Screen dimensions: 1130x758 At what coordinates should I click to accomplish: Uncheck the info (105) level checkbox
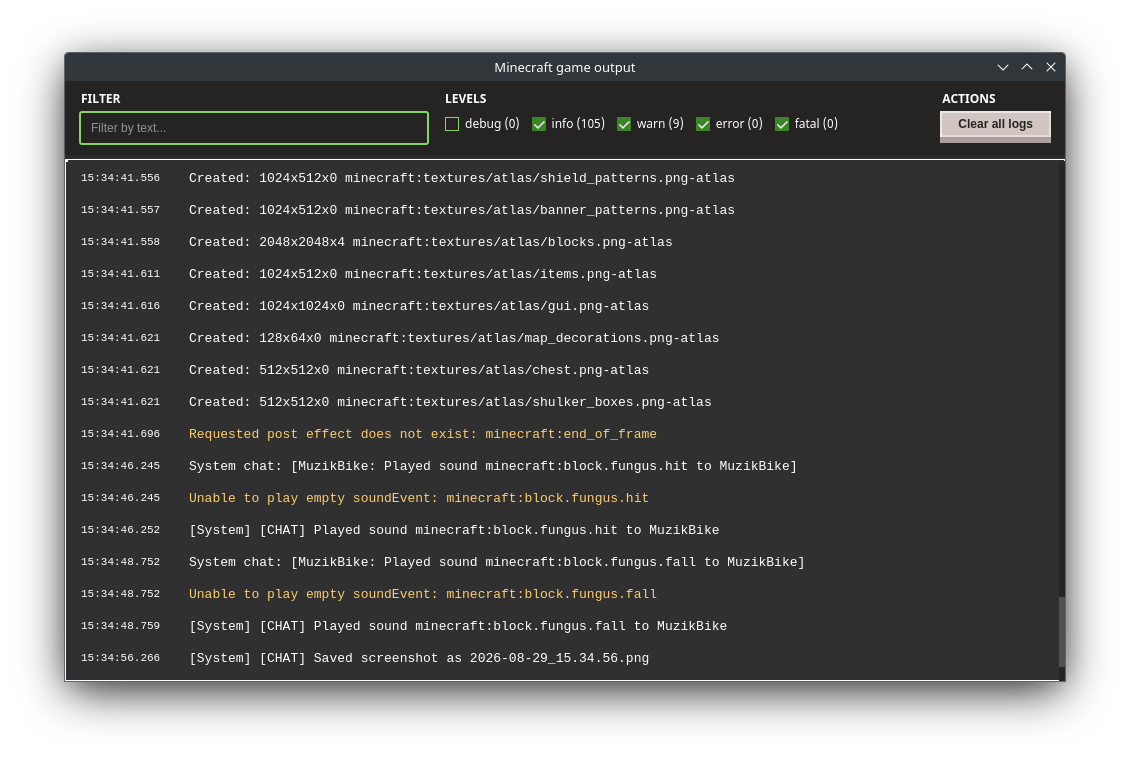(x=538, y=124)
